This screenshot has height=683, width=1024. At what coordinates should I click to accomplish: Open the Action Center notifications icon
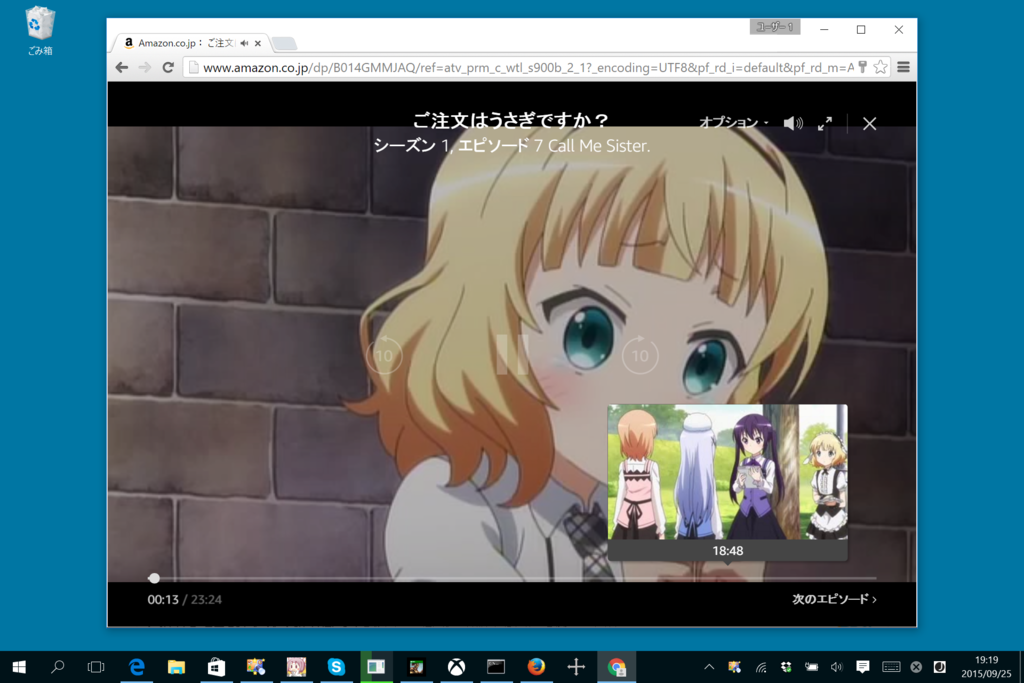[863, 667]
